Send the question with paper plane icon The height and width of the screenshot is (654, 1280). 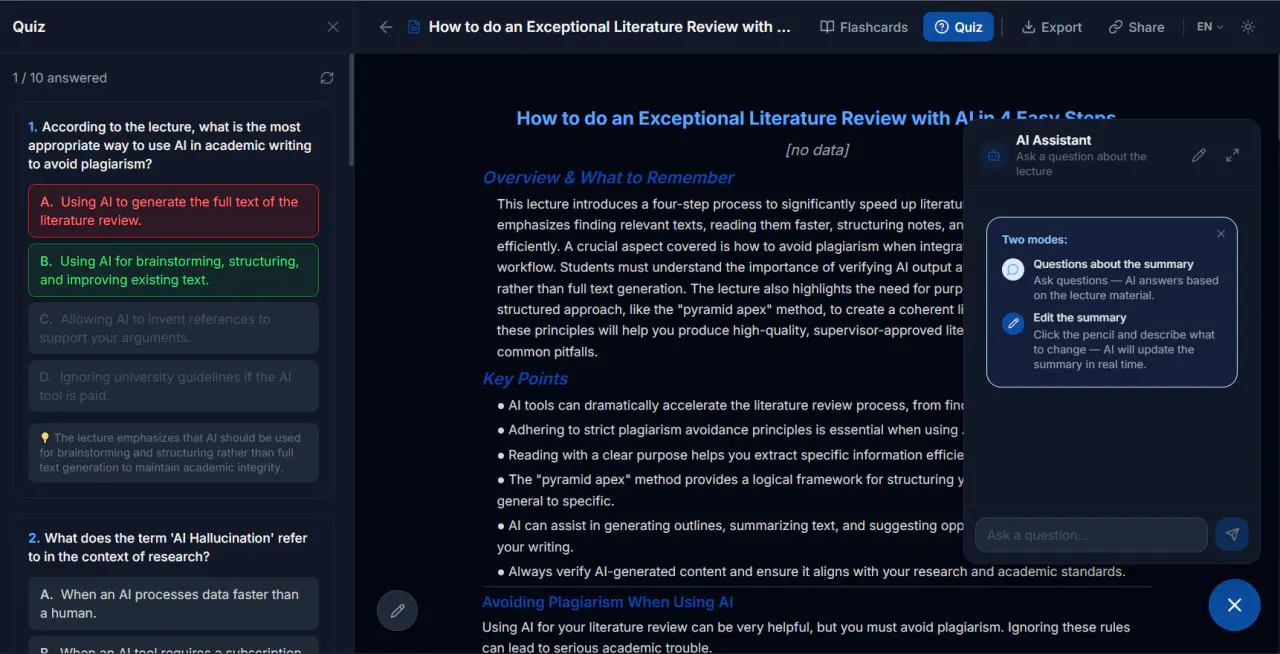coord(1232,535)
